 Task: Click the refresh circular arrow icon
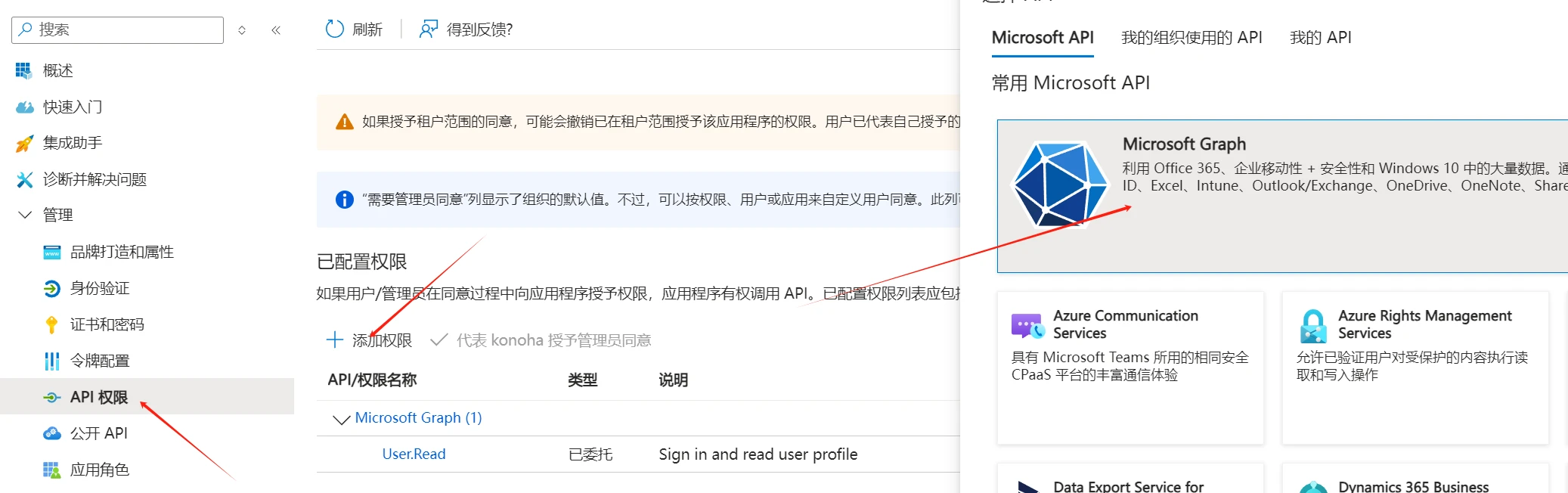click(334, 29)
